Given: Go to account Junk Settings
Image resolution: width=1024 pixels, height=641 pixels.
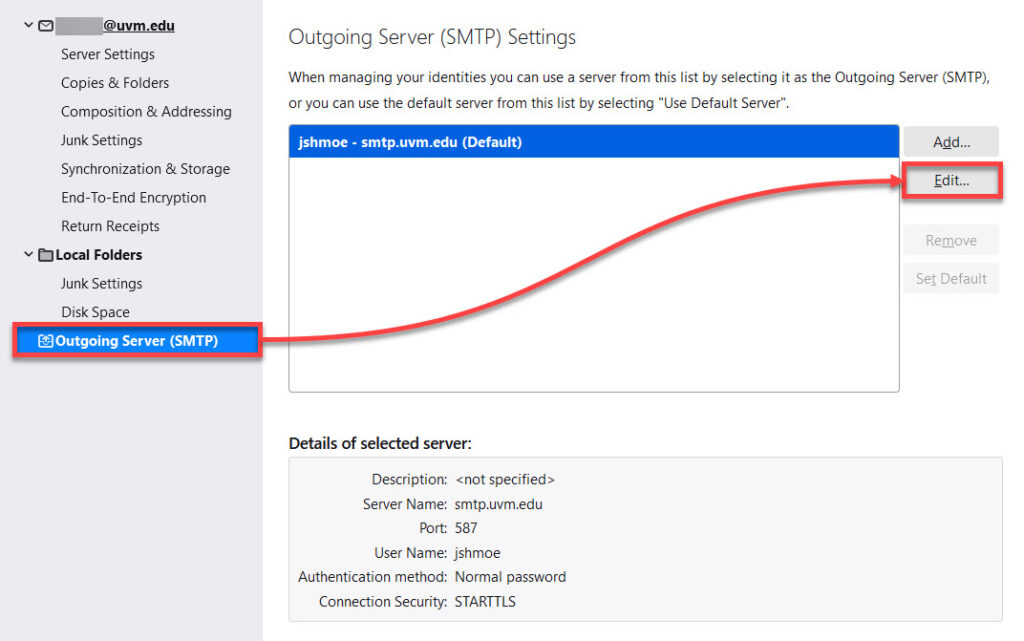Looking at the screenshot, I should pyautogui.click(x=102, y=140).
